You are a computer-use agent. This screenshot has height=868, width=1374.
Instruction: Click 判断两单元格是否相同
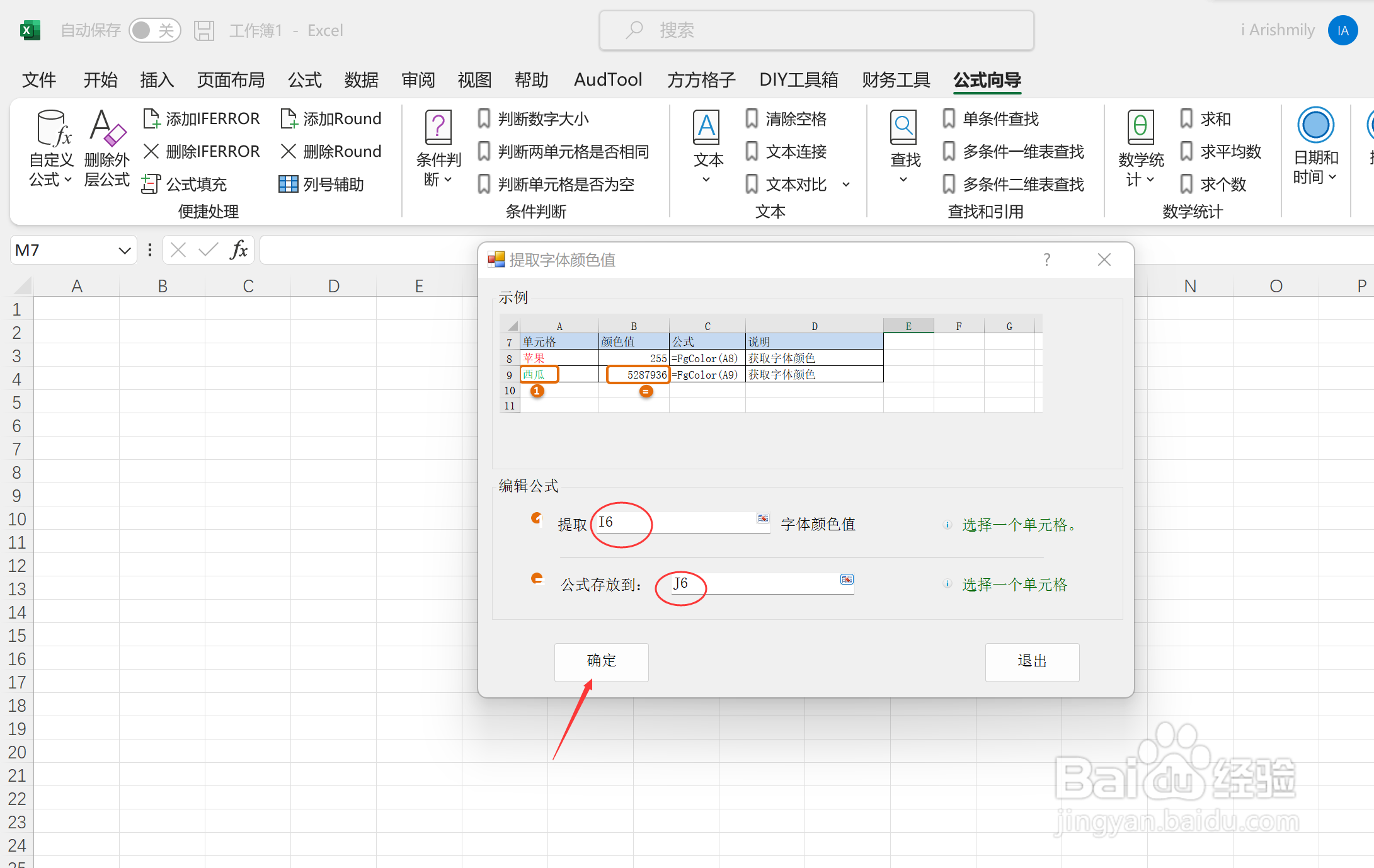pos(563,151)
